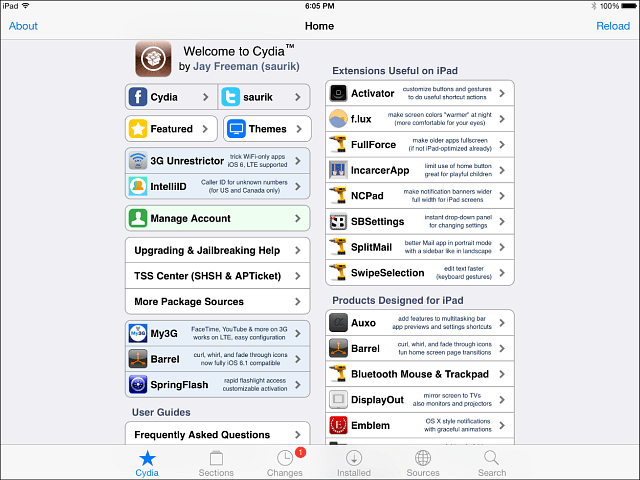
Task: Tap the FullForce drill icon
Action: [x=338, y=144]
